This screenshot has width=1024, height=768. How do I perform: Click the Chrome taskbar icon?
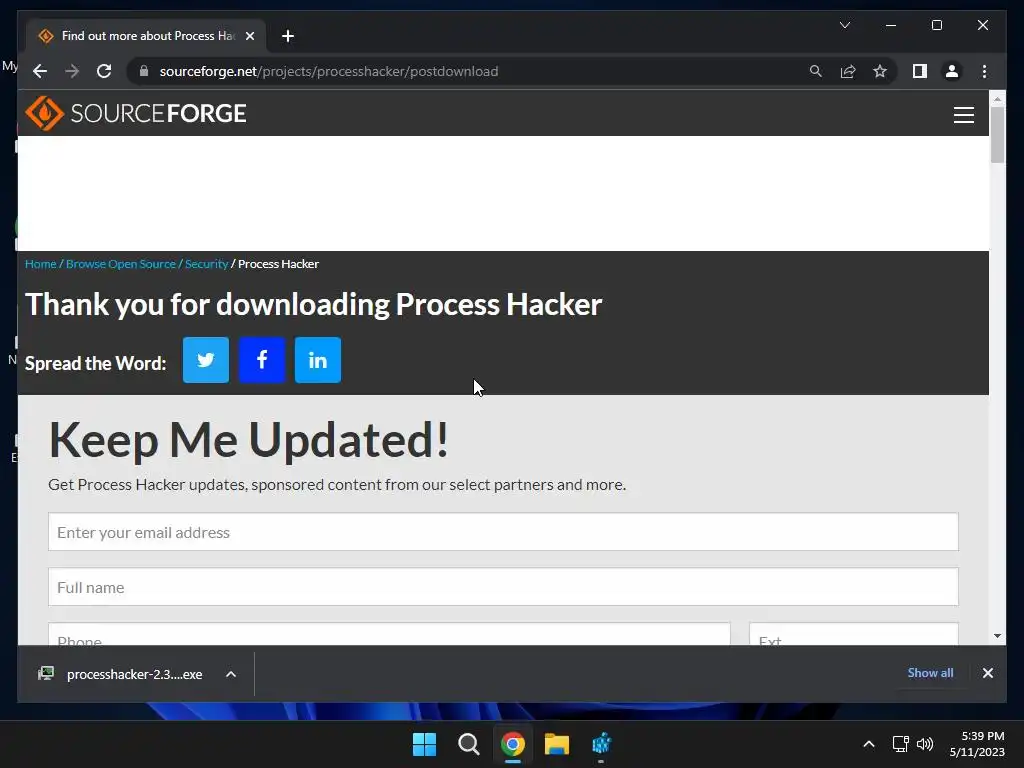pos(513,744)
